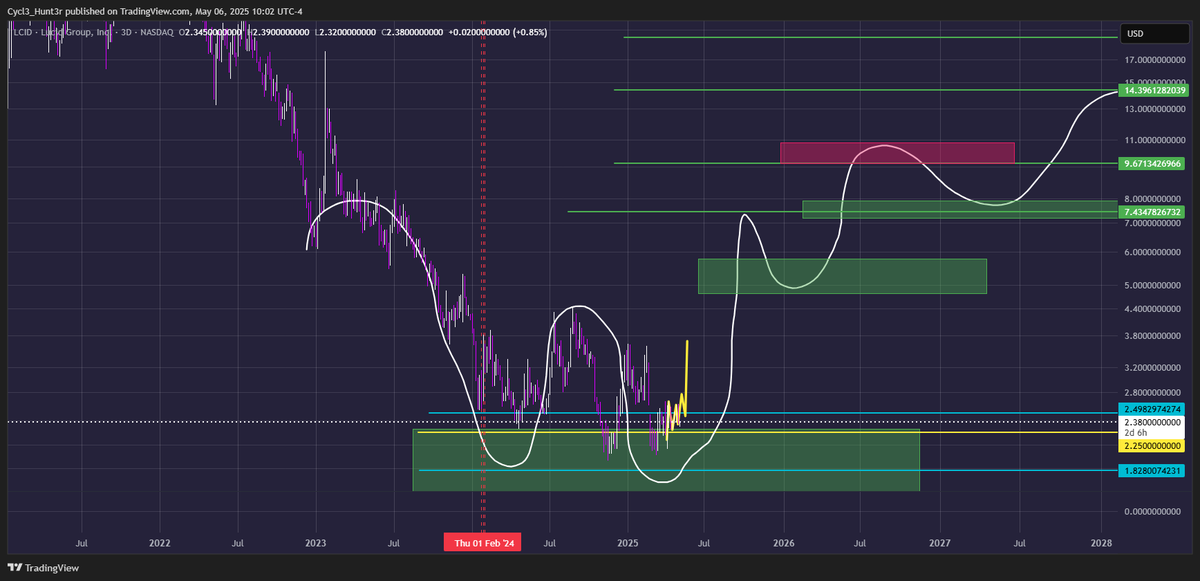The height and width of the screenshot is (581, 1200).
Task: Click the 2026 label on time axis
Action: (784, 543)
